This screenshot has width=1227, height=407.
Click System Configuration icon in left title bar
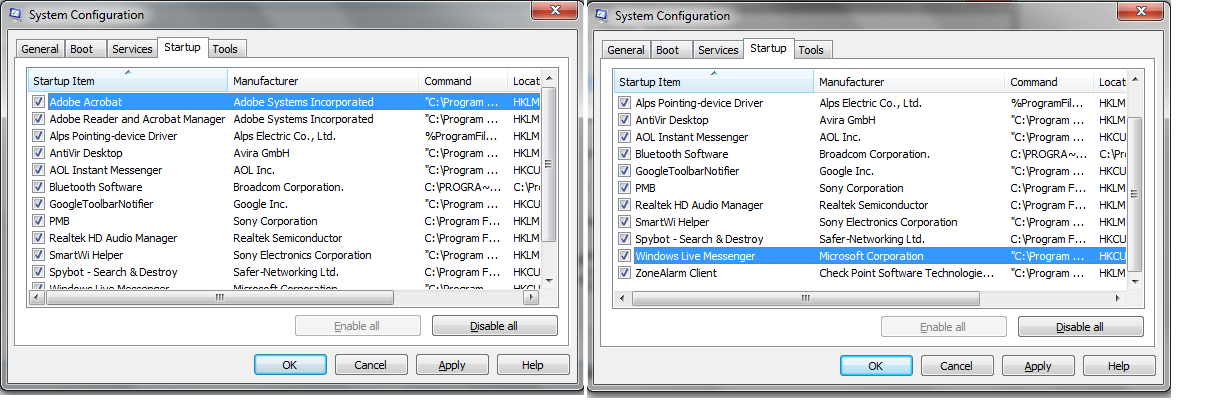(17, 15)
